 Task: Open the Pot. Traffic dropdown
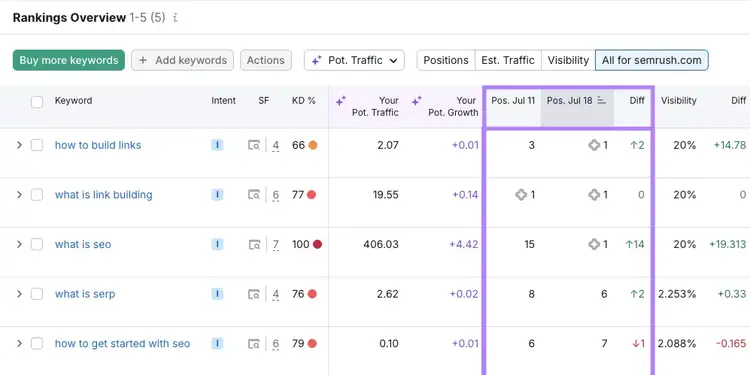click(x=354, y=60)
